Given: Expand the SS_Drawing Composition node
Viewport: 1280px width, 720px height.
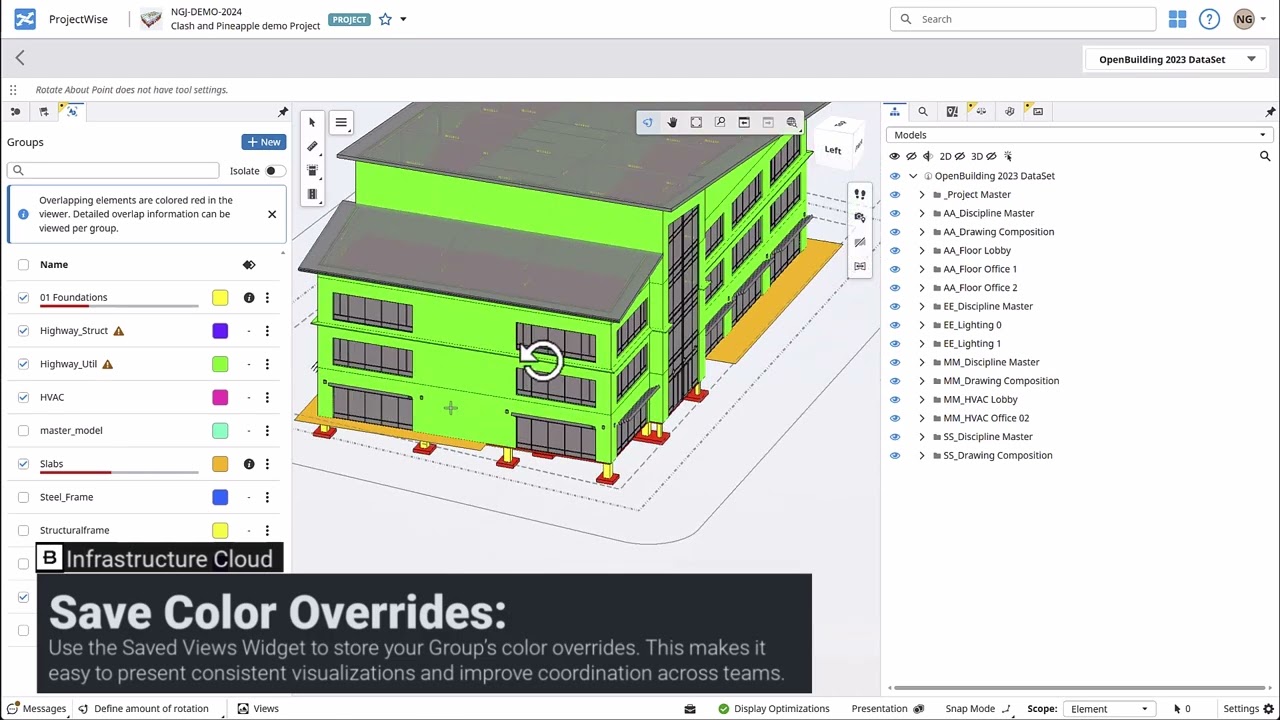Looking at the screenshot, I should pos(922,455).
